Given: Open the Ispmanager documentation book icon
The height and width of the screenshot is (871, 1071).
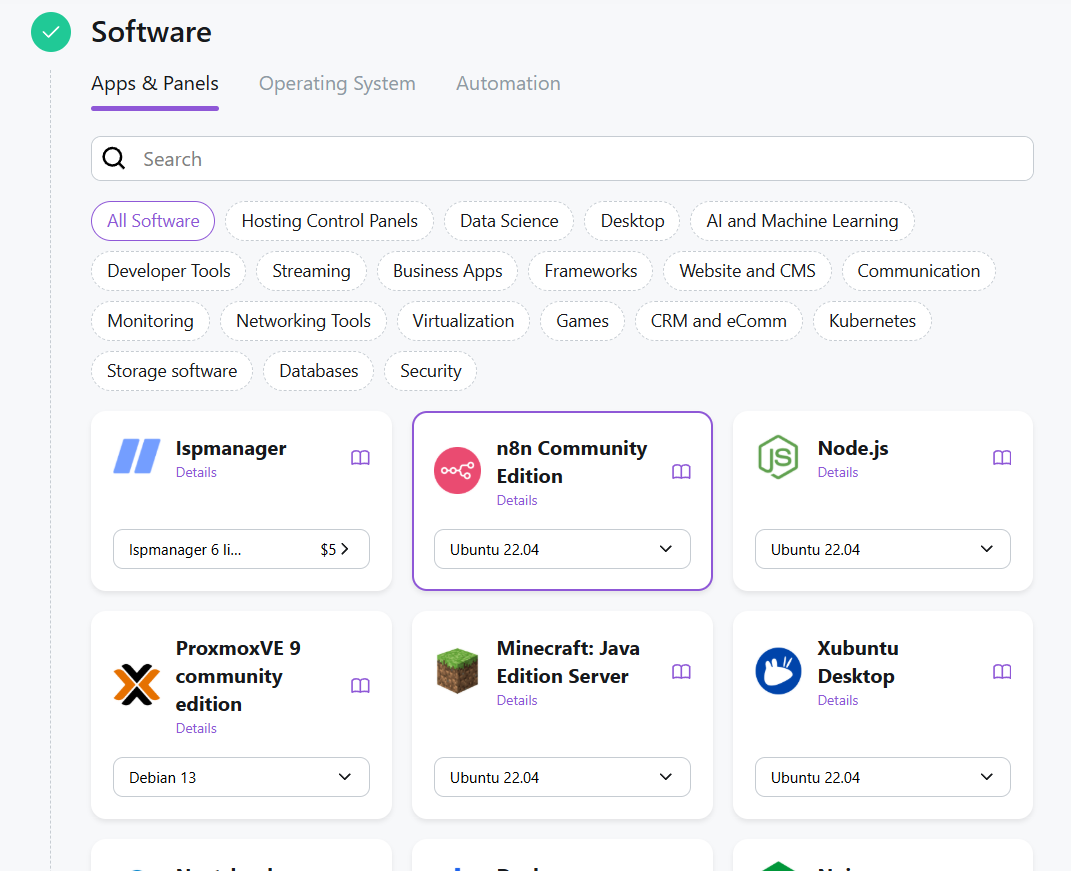Looking at the screenshot, I should (360, 458).
